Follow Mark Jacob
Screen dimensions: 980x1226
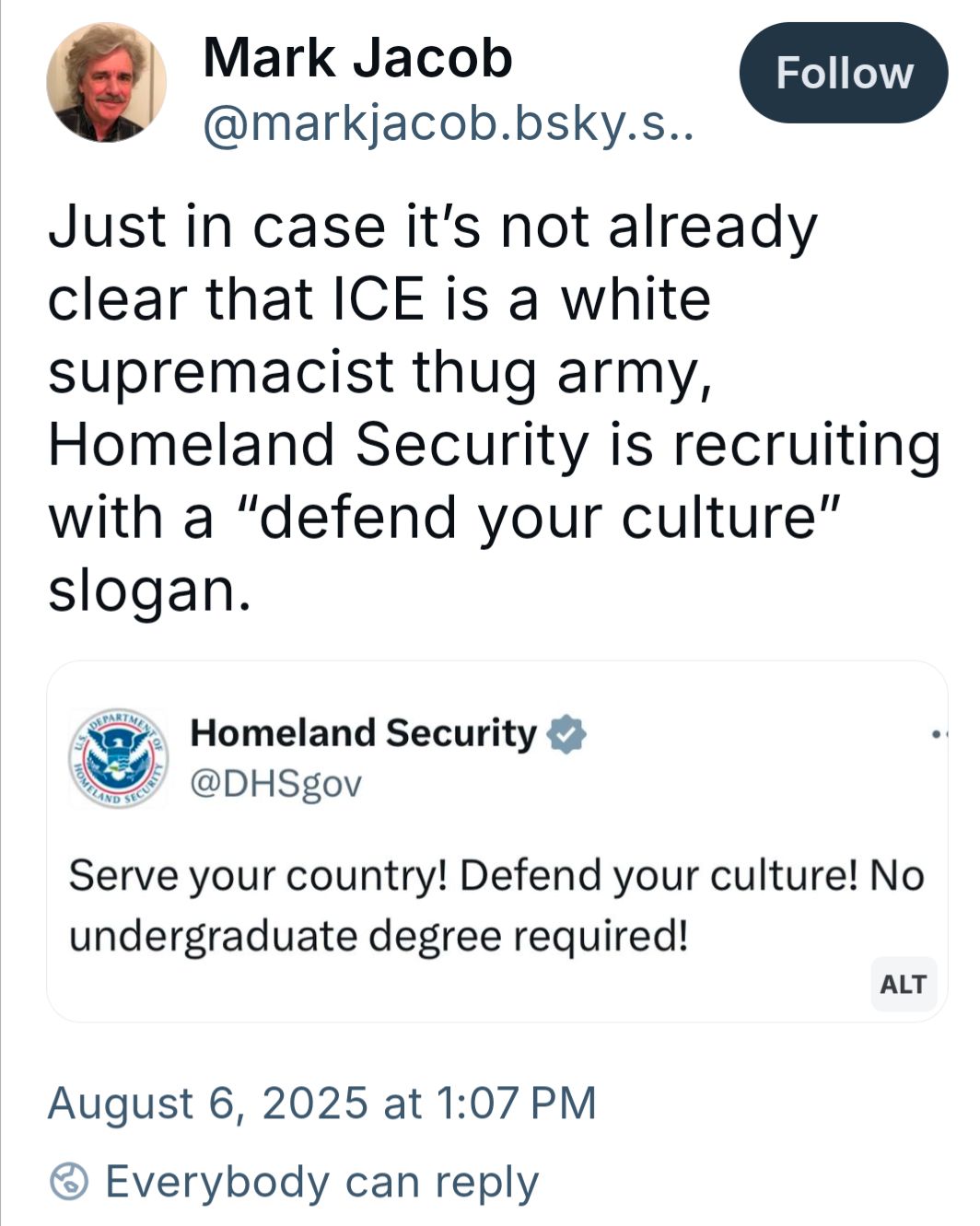click(x=843, y=73)
